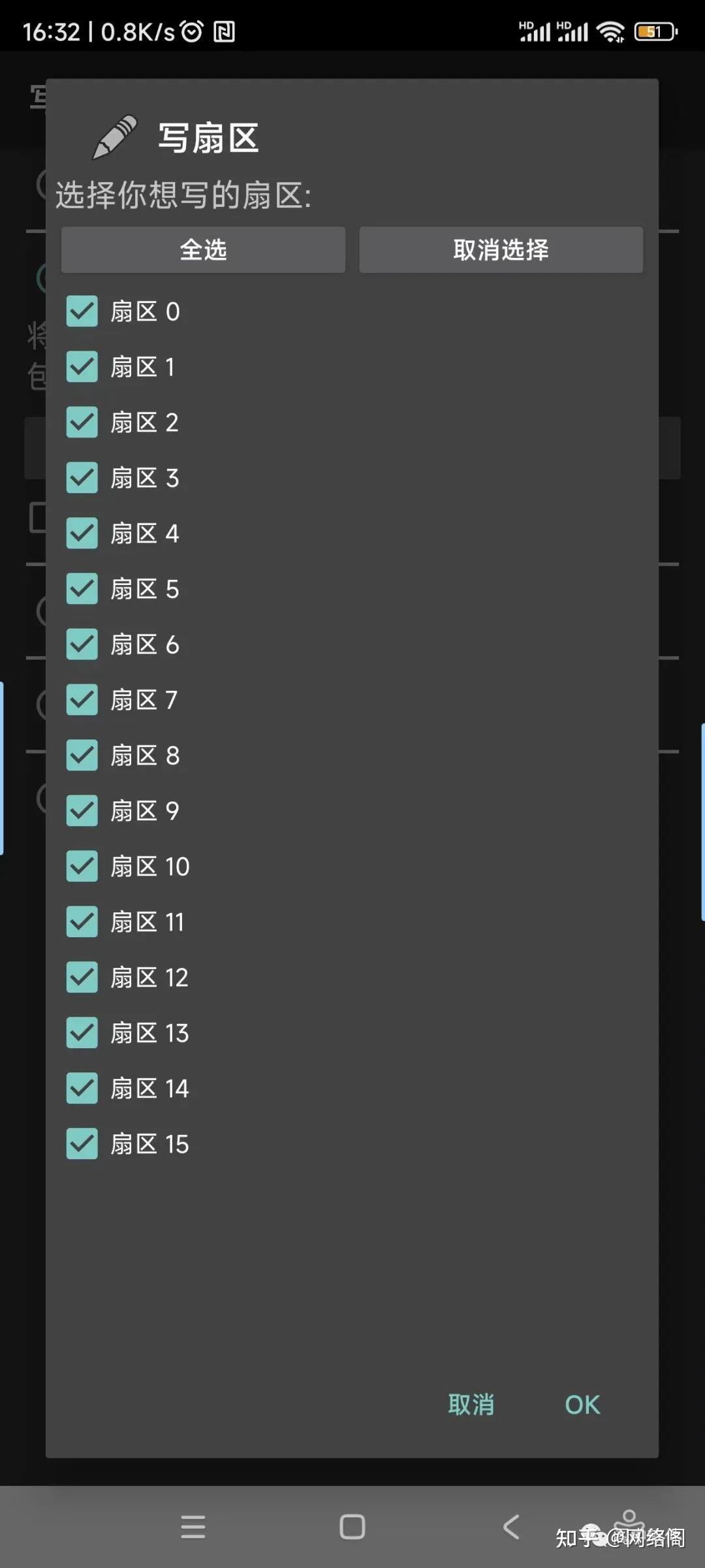Image resolution: width=705 pixels, height=1568 pixels.
Task: Uncheck the 扇区 15 checkbox
Action: [x=82, y=1144]
